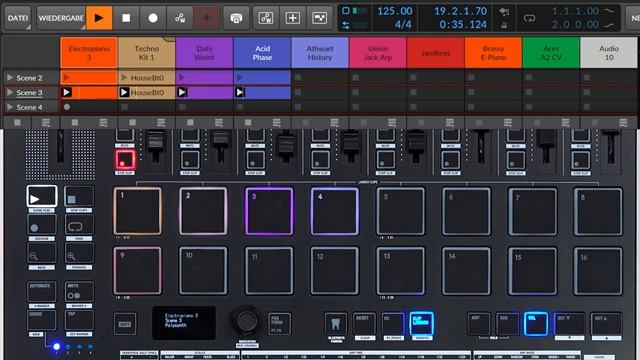Toggle the metronome icon
Image resolution: width=640 pixels, height=360 pixels.
click(x=504, y=25)
